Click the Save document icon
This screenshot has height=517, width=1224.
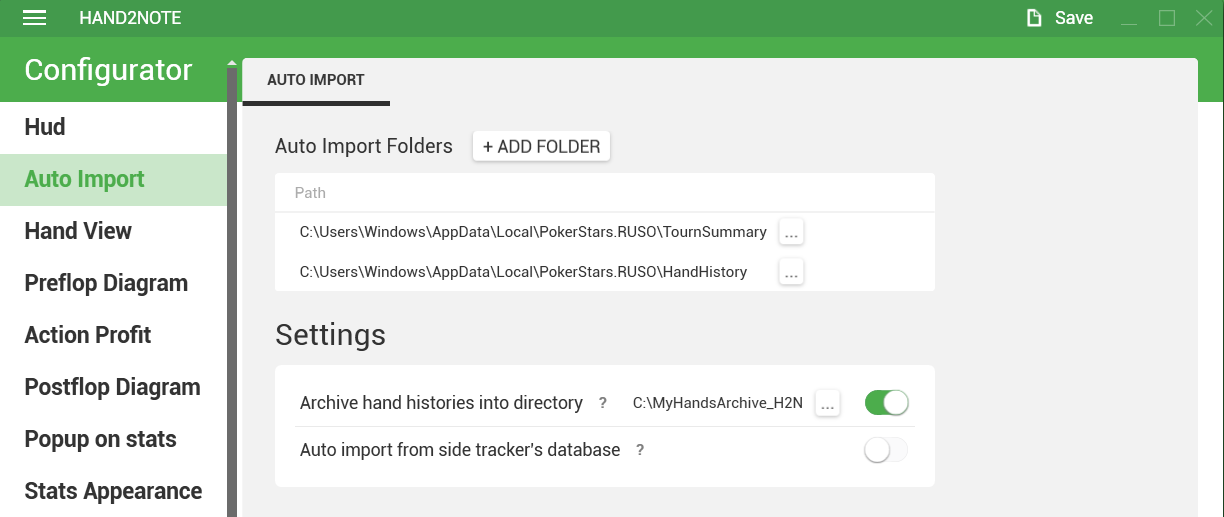[x=1034, y=18]
